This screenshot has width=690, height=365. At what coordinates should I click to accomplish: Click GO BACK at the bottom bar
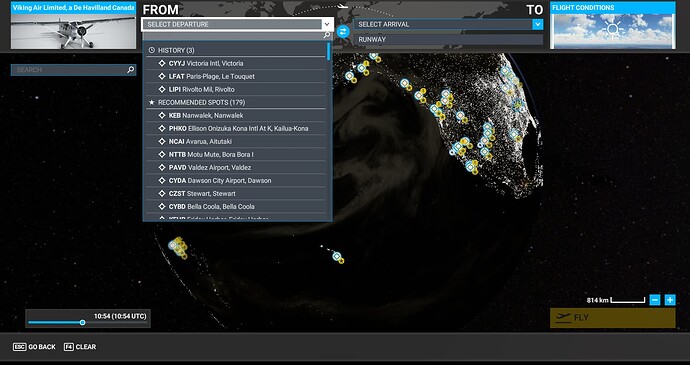click(x=34, y=347)
